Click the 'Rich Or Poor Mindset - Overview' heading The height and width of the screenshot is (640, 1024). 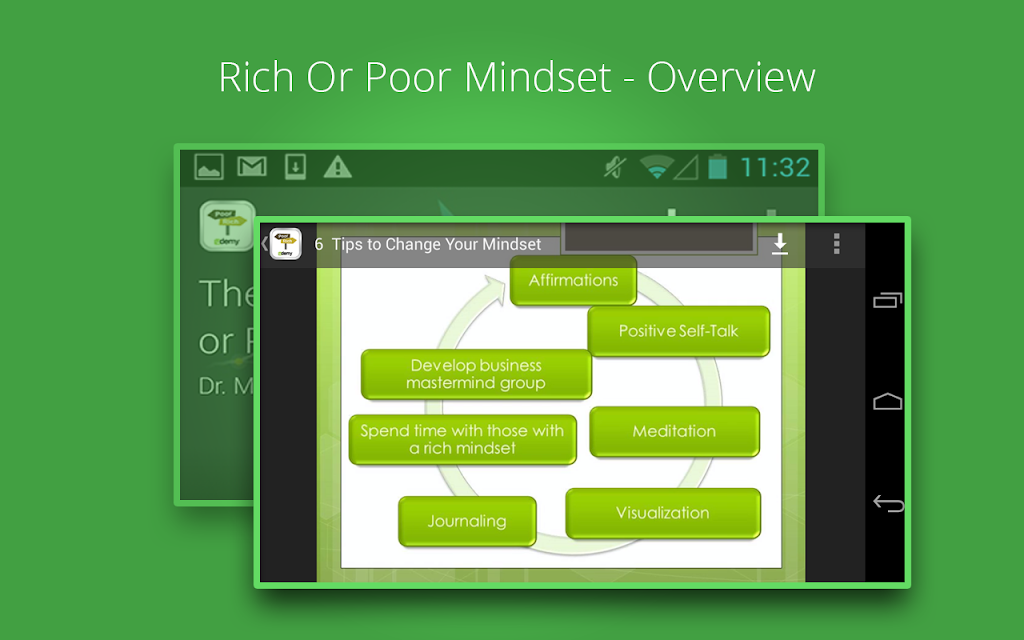pos(517,77)
